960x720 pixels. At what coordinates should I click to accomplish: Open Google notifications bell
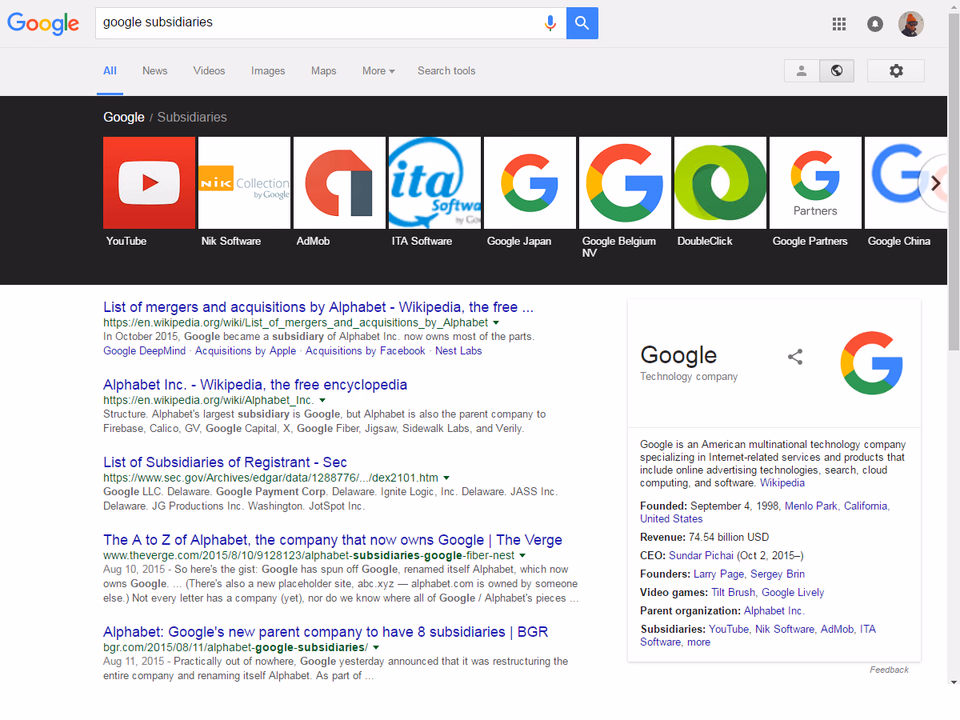[875, 24]
